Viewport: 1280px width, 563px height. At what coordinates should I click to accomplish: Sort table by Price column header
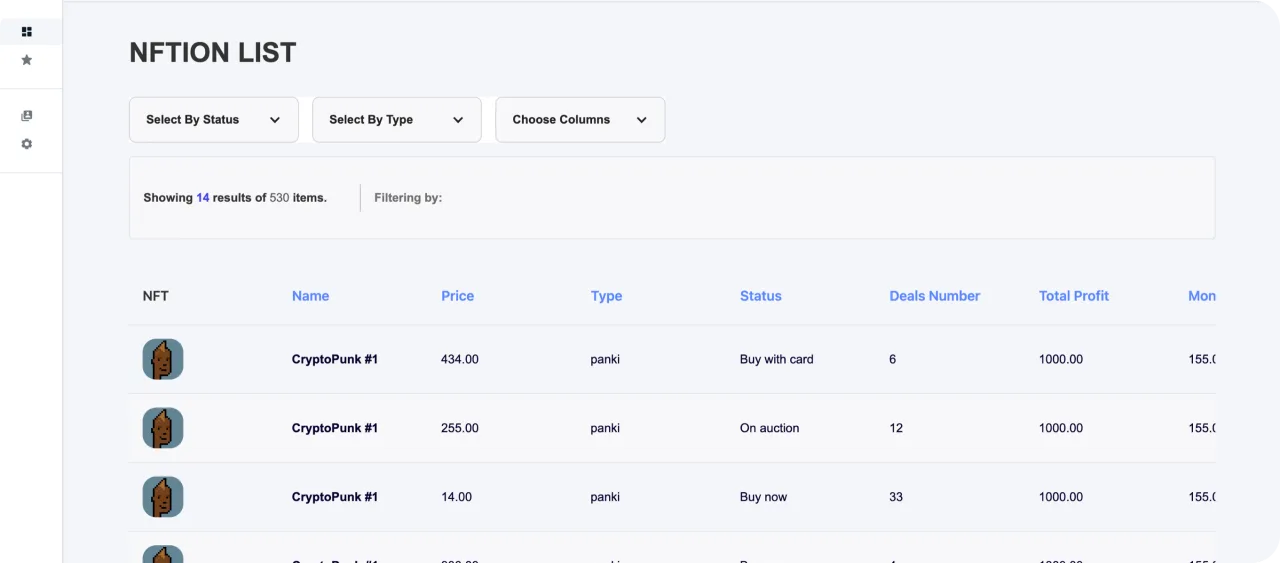pyautogui.click(x=458, y=296)
